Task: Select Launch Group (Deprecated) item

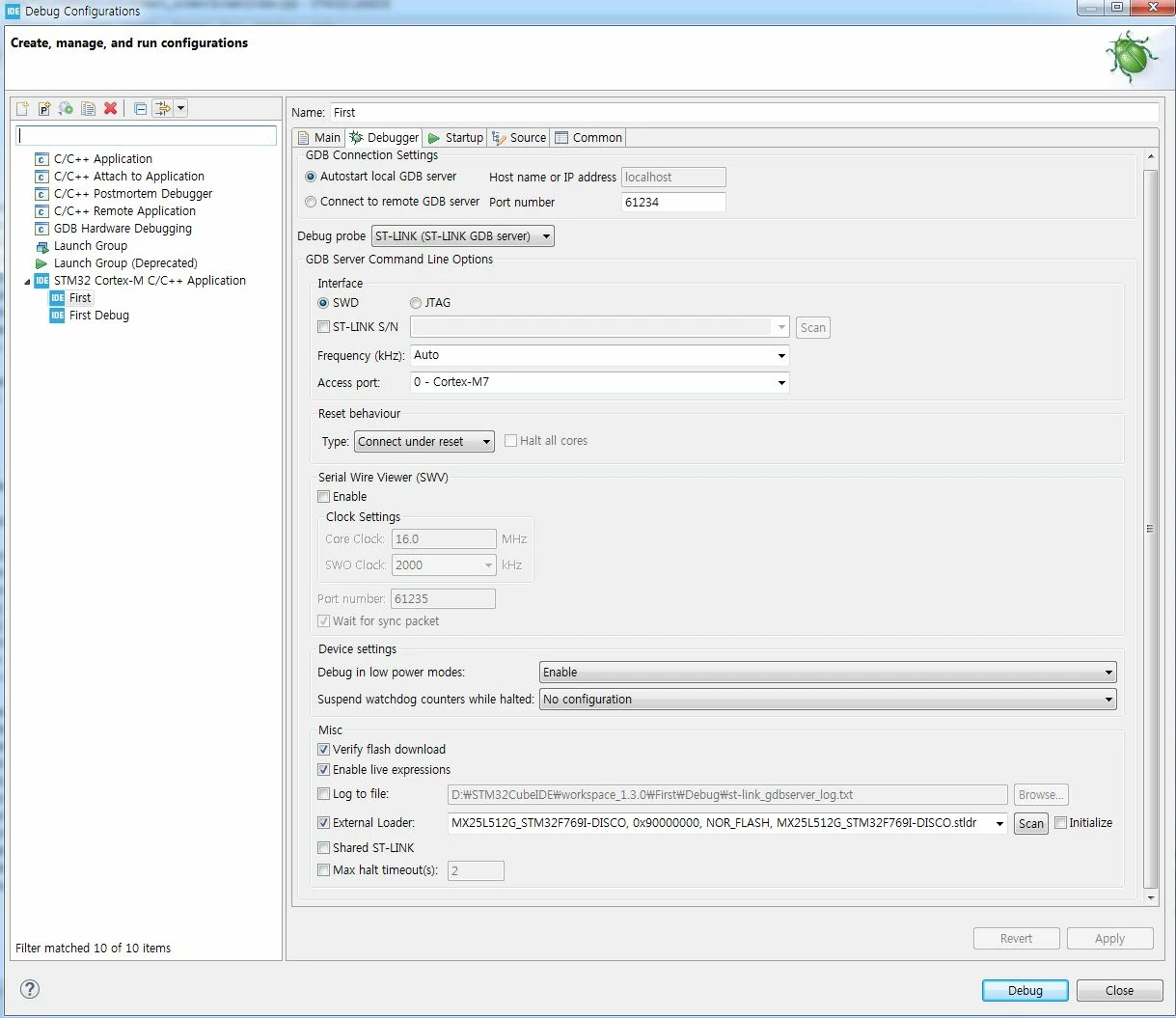Action: (x=125, y=263)
